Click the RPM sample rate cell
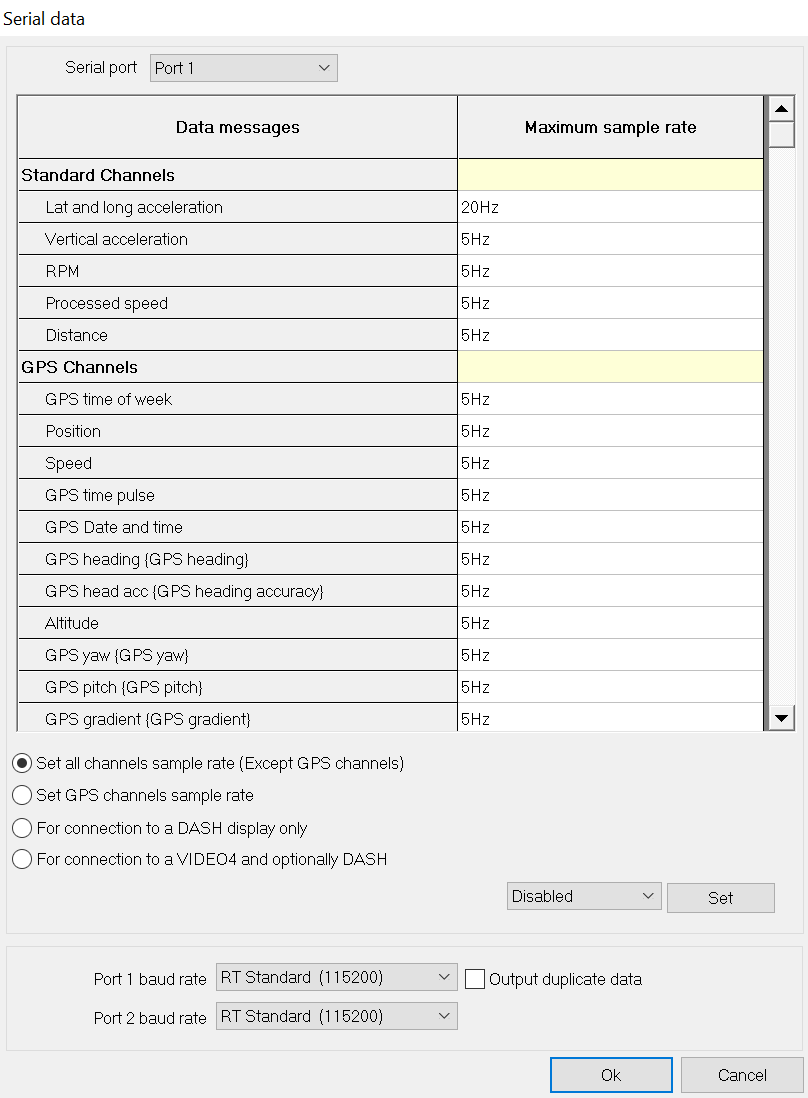808x1098 pixels. [x=610, y=271]
